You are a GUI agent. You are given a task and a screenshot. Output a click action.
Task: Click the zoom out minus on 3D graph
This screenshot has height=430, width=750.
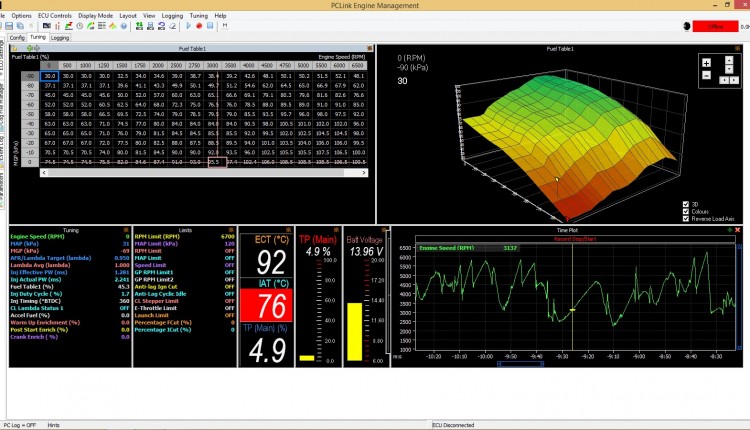706,74
